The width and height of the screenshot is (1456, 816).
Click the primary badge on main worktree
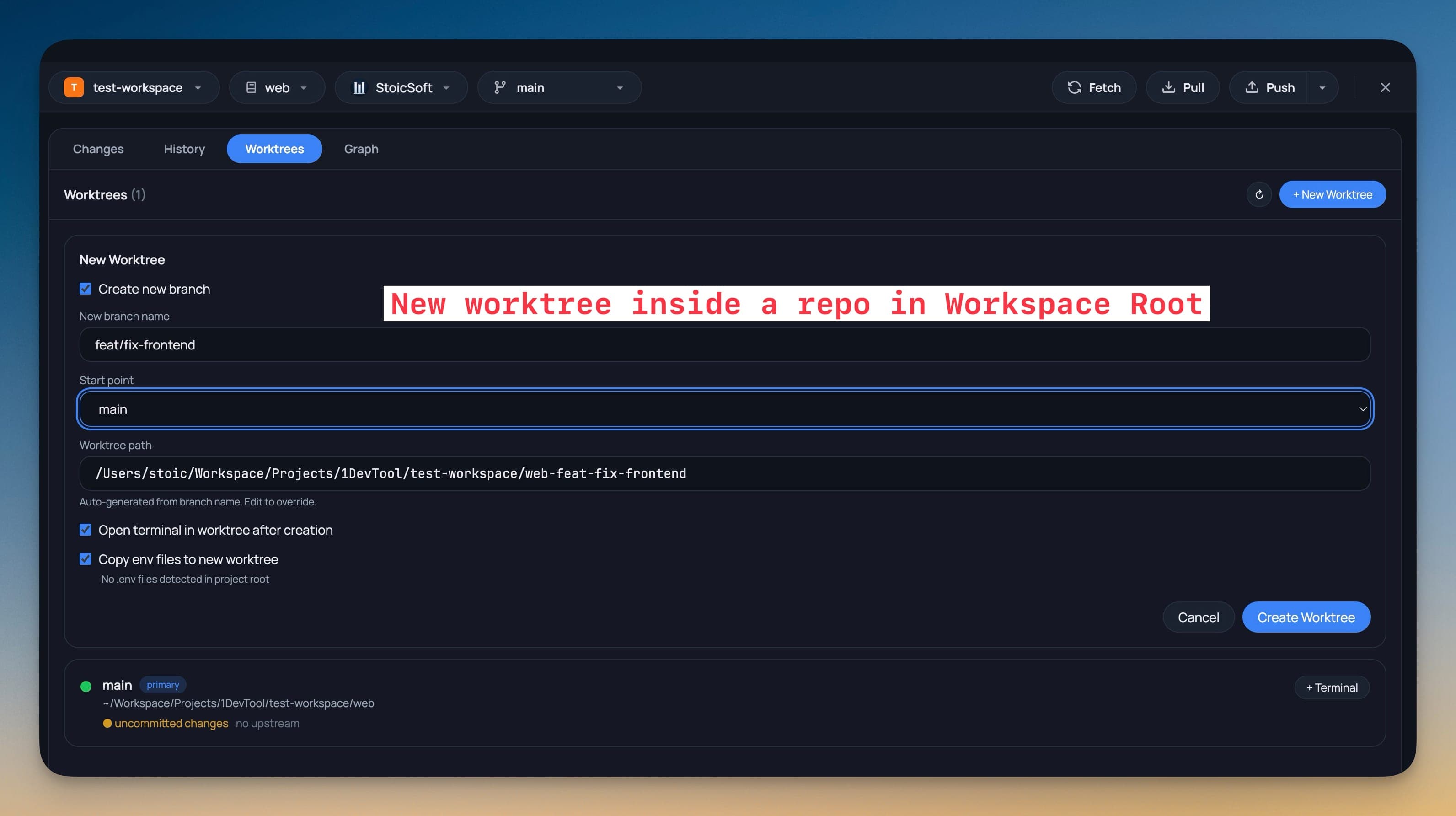pyautogui.click(x=163, y=685)
